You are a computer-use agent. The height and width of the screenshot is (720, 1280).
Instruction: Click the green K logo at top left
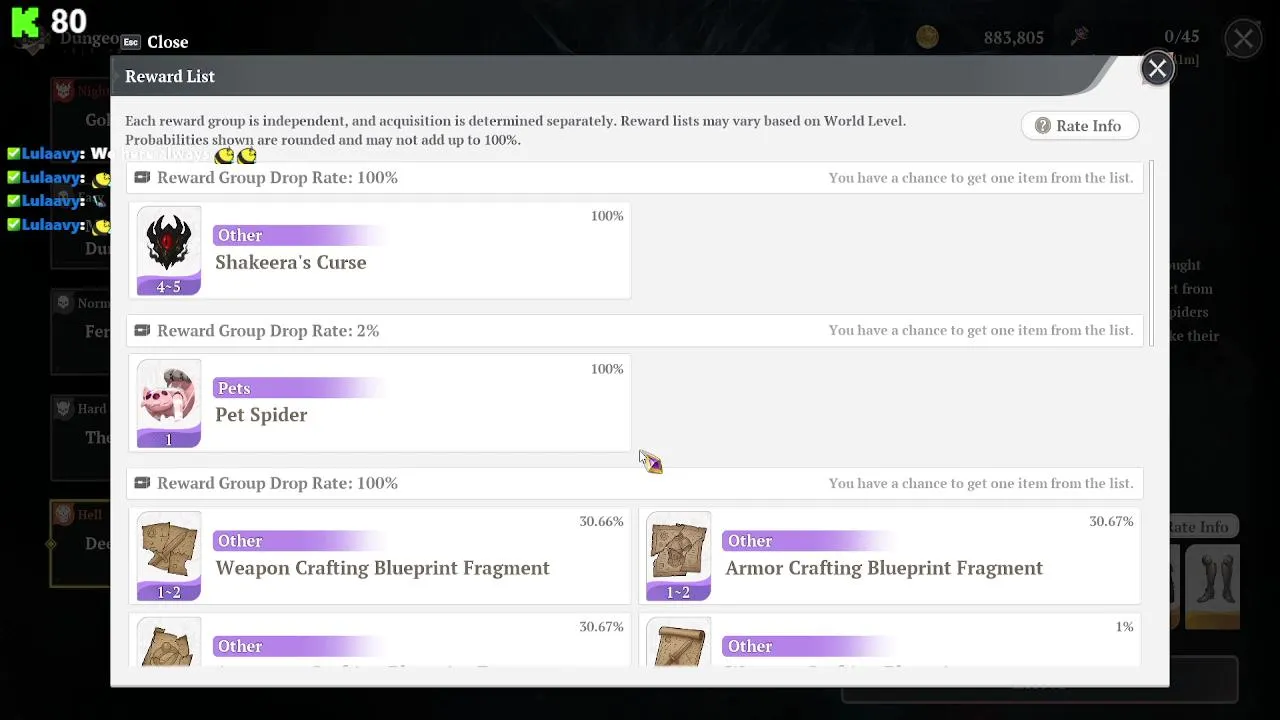(x=25, y=21)
